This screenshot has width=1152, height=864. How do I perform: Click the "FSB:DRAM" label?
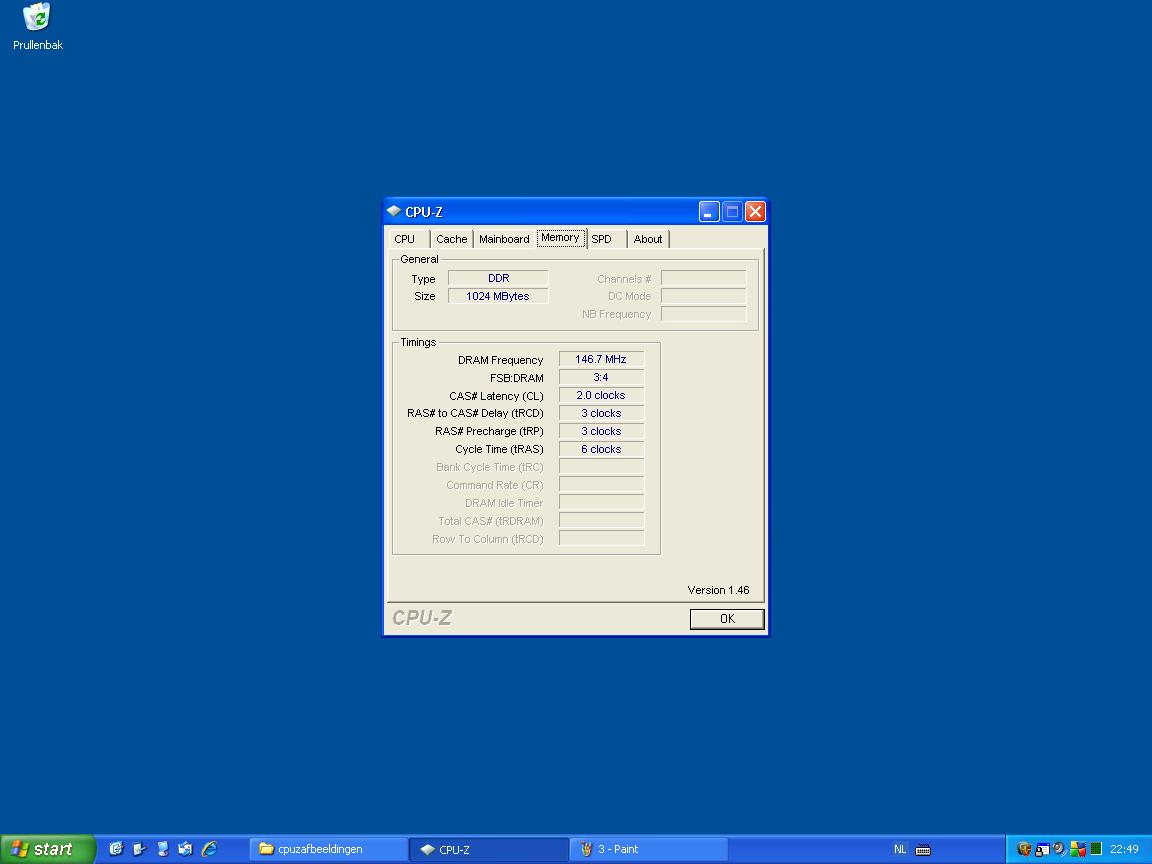pyautogui.click(x=516, y=378)
